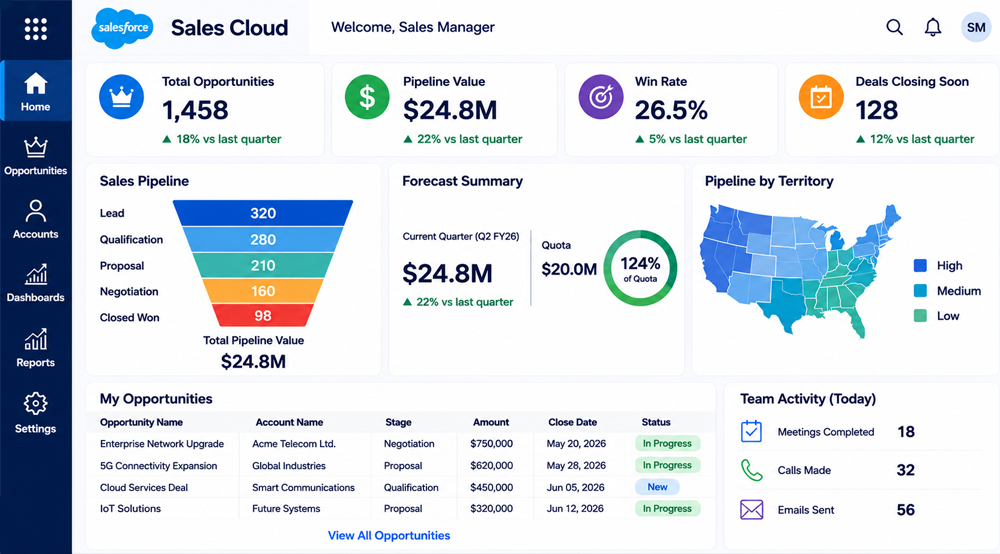The width and height of the screenshot is (1000, 554).
Task: Open Reports from the sidebar
Action: click(x=36, y=348)
